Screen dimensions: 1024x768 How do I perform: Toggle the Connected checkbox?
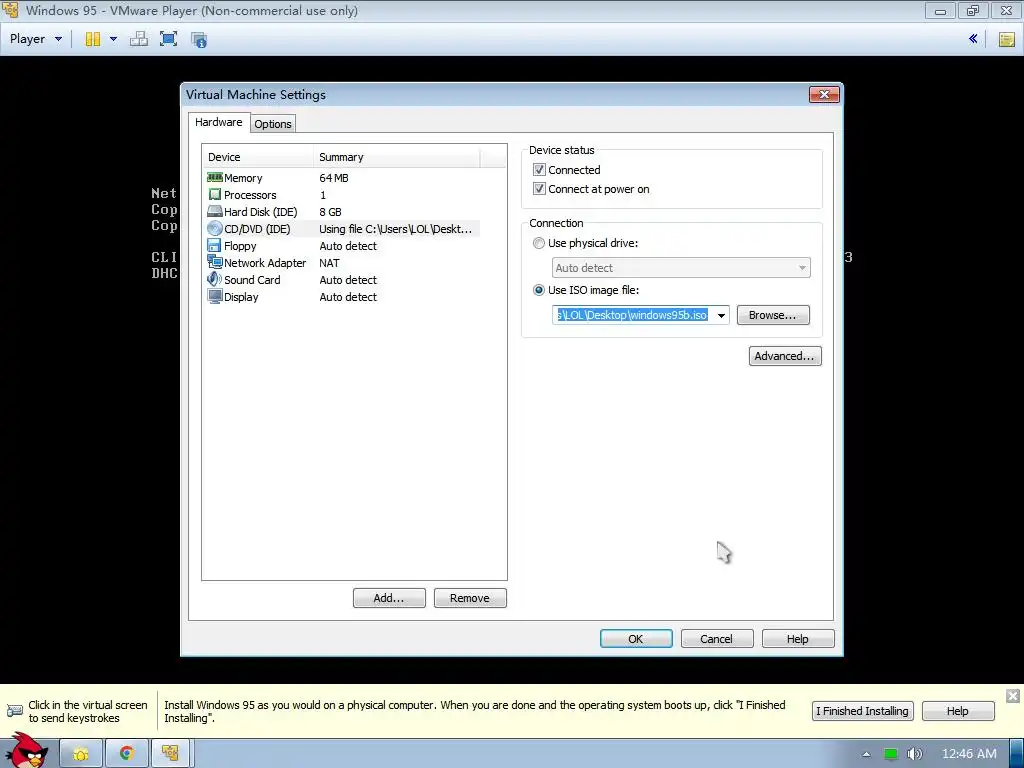pos(539,170)
